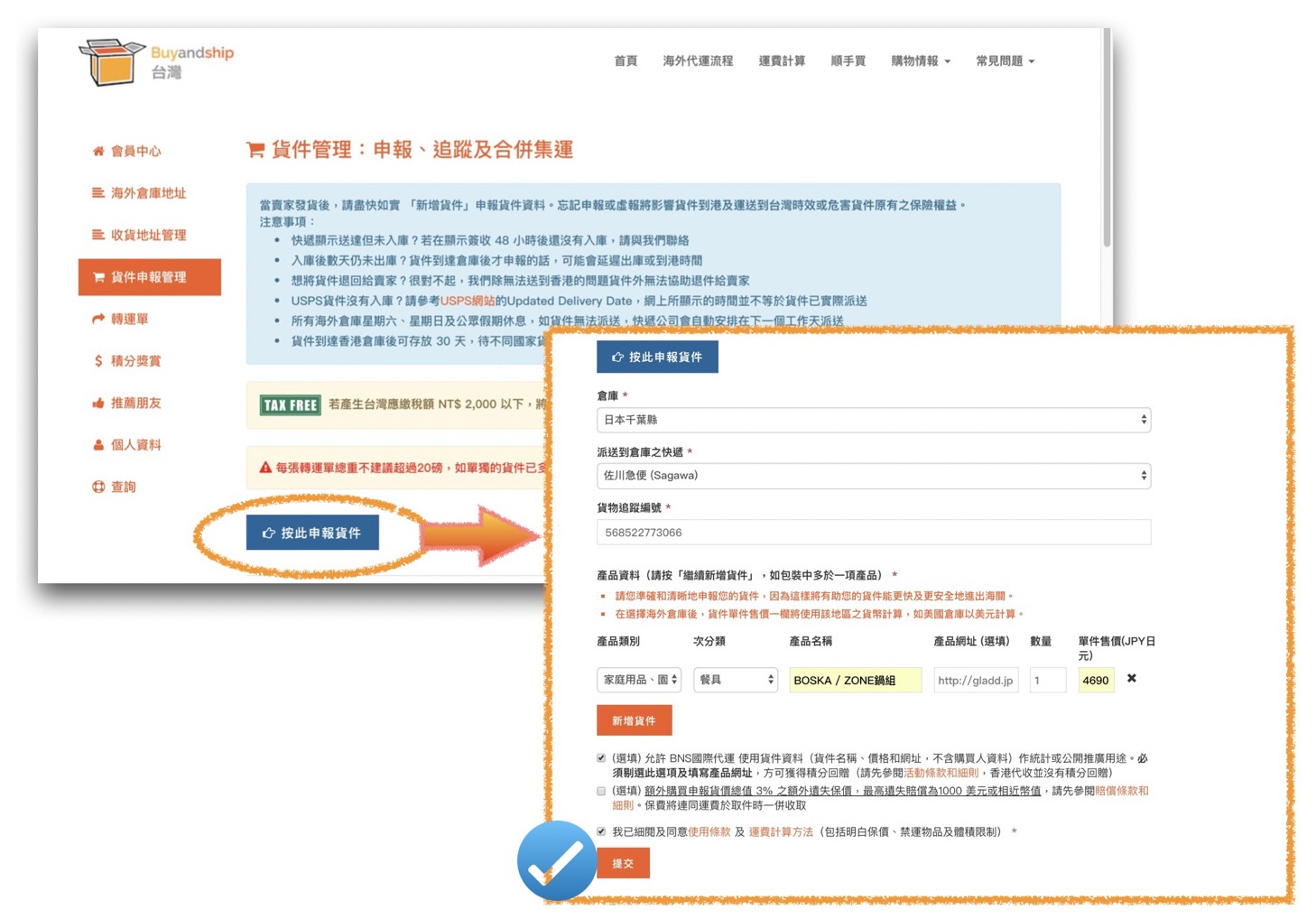1316x919 pixels.
Task: Click the cart icon next to 貨件申報管理
Action: tap(98, 277)
